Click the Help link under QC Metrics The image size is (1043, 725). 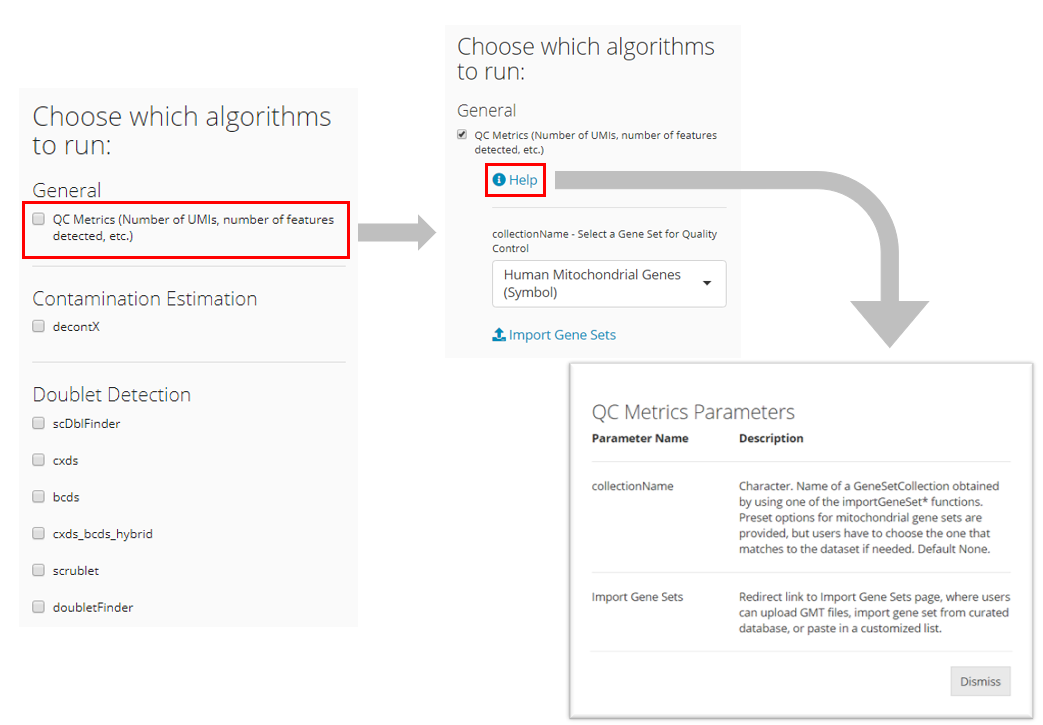515,180
